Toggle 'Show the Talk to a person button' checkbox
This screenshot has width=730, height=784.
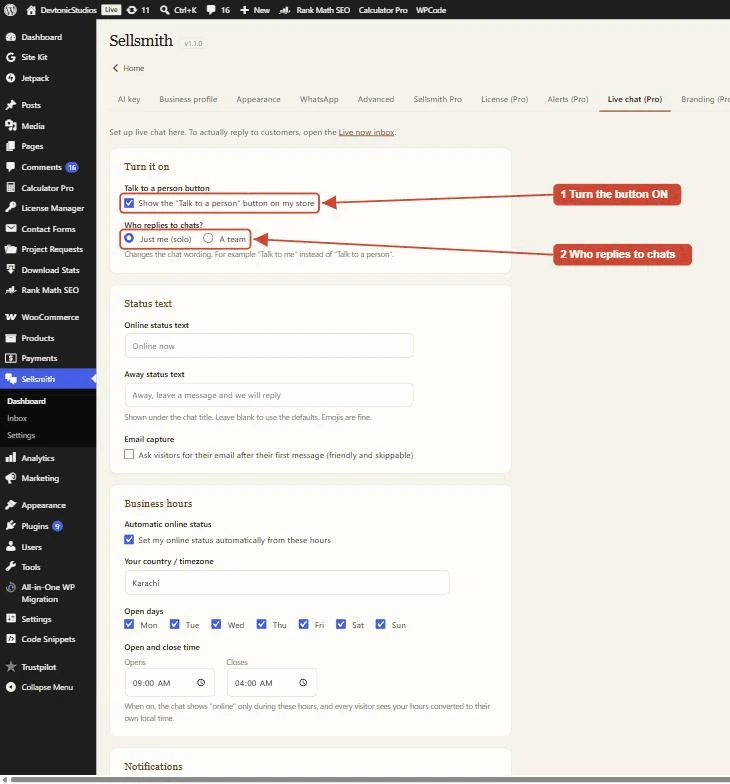tap(129, 203)
